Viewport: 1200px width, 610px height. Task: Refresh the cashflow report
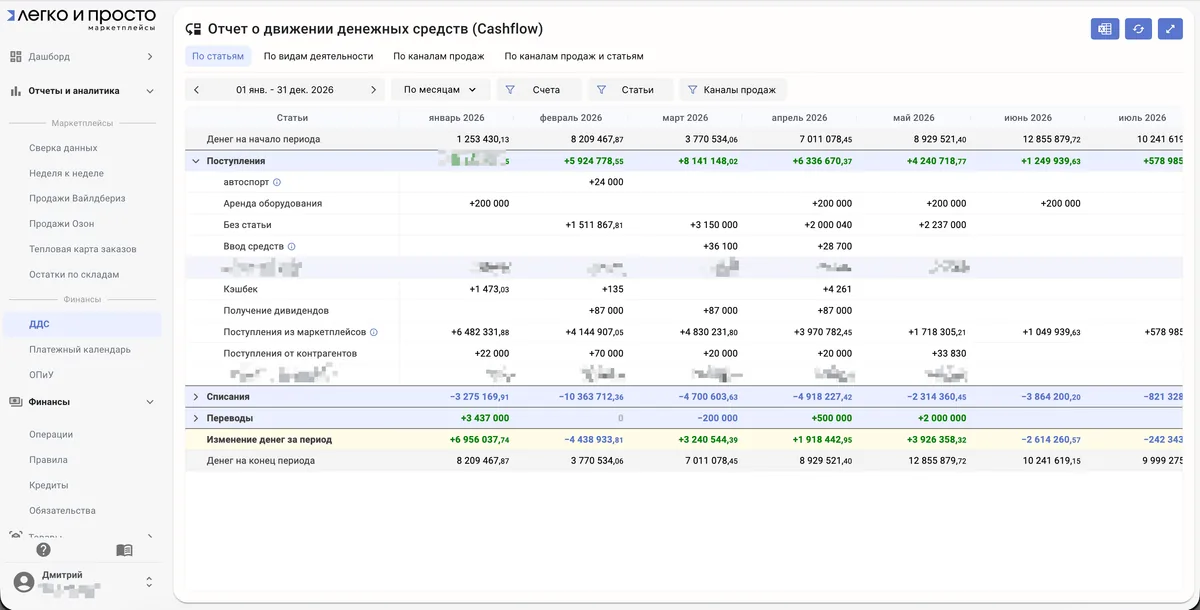(x=1138, y=29)
